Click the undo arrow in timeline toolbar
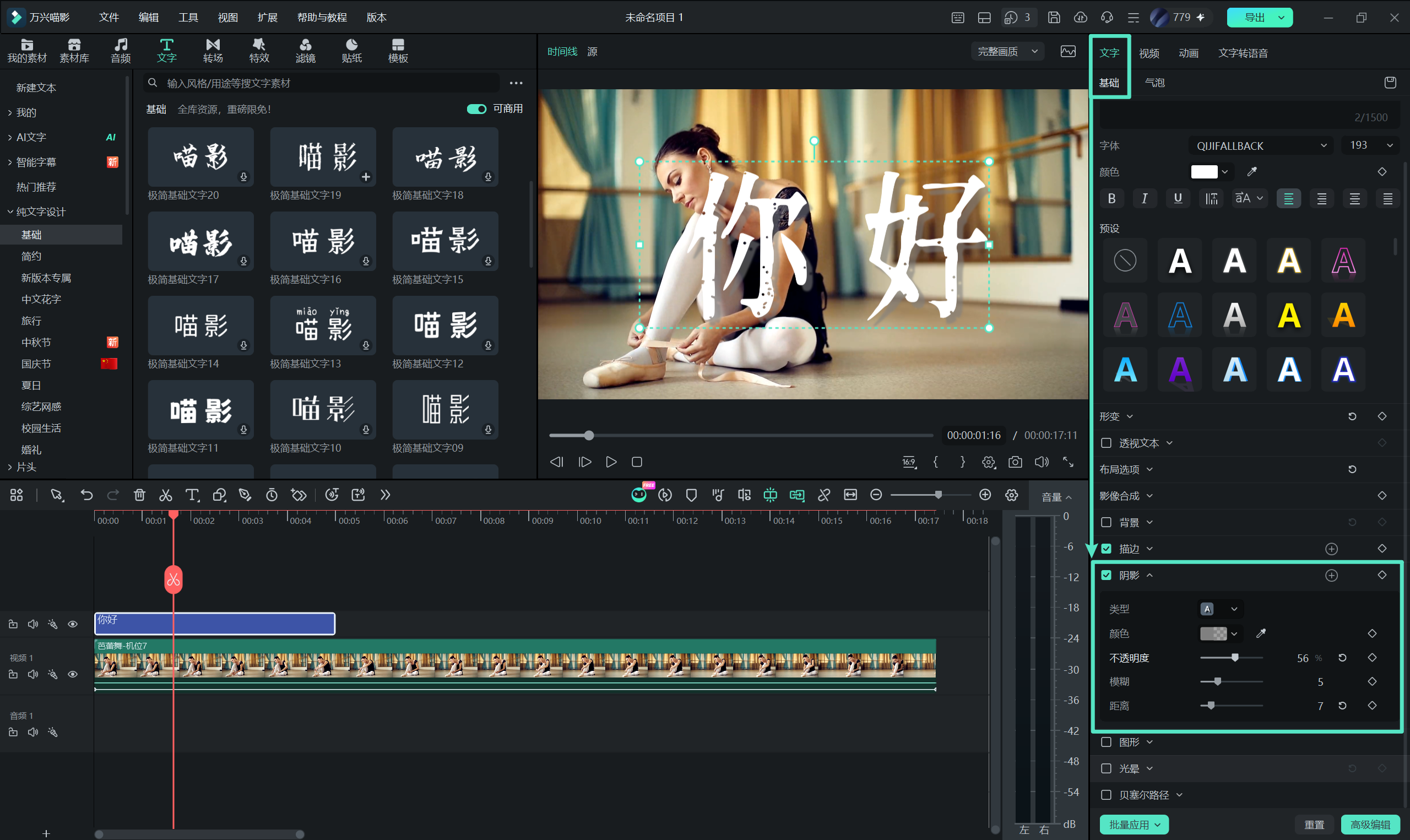 [x=86, y=495]
